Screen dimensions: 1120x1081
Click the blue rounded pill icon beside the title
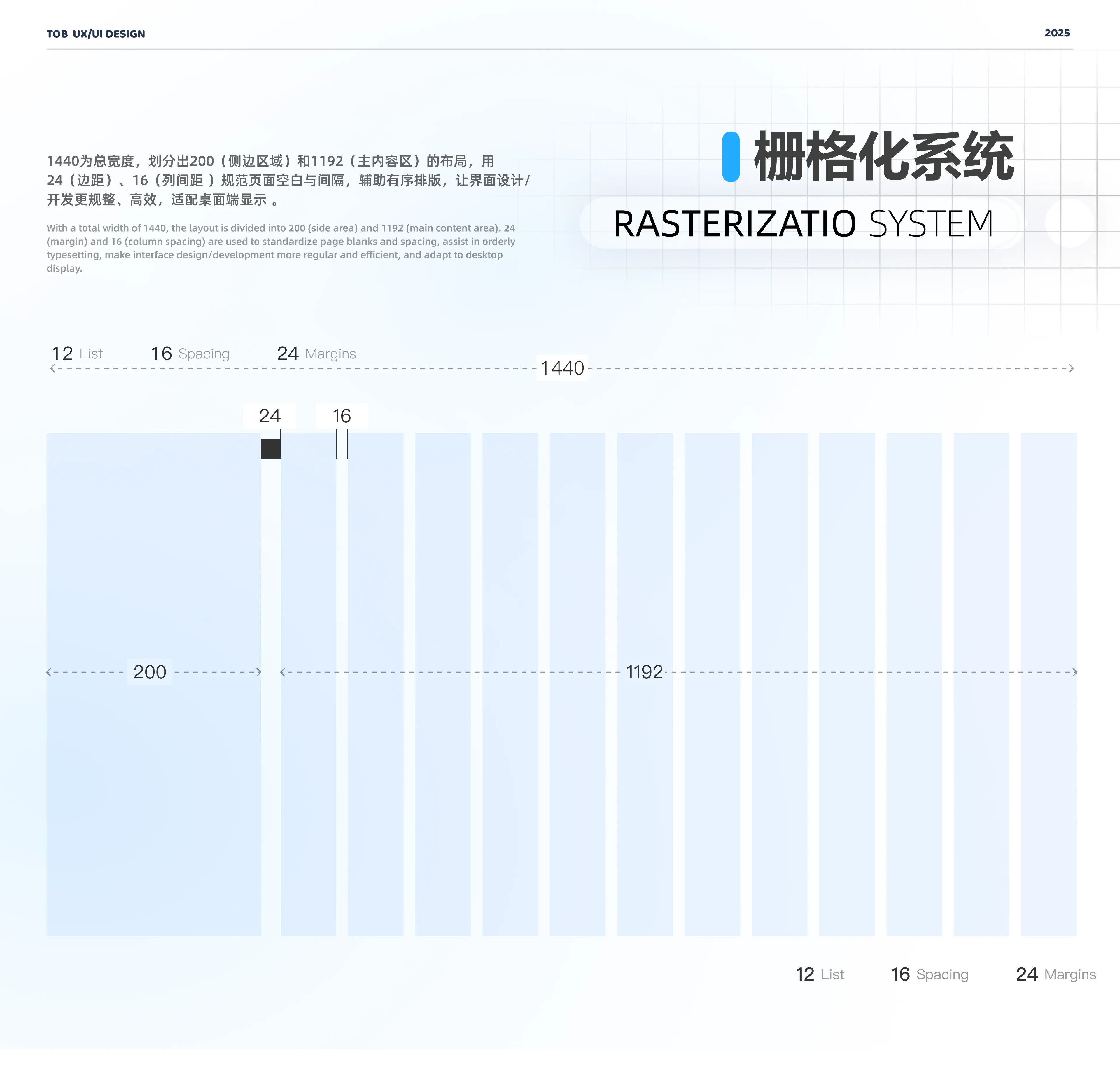pyautogui.click(x=731, y=157)
